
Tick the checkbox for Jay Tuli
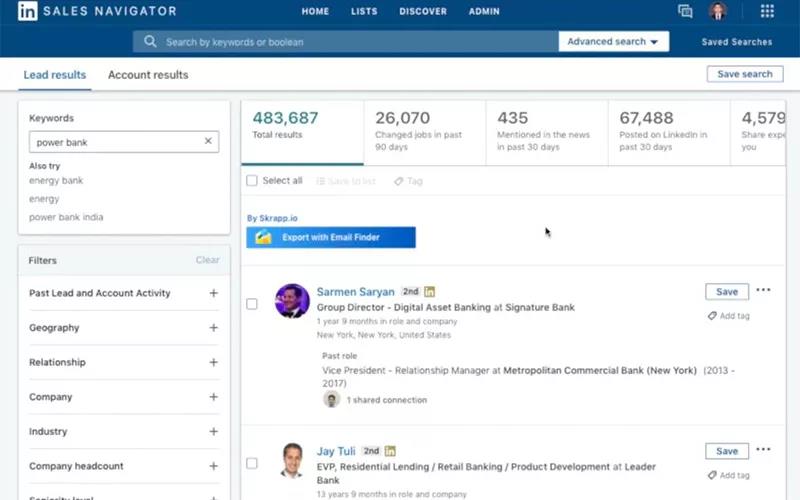[252, 463]
